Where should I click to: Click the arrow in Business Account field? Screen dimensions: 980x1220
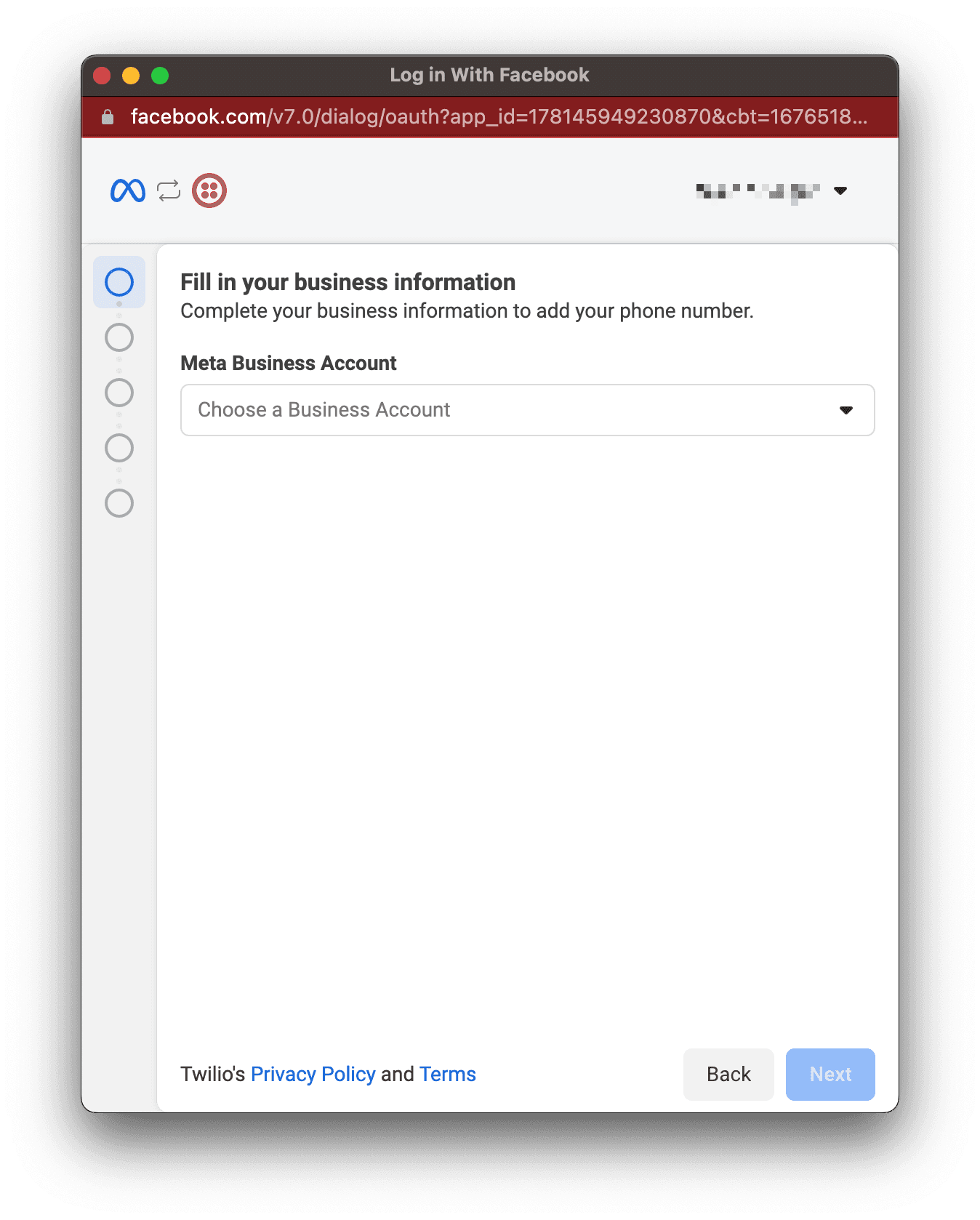point(846,410)
